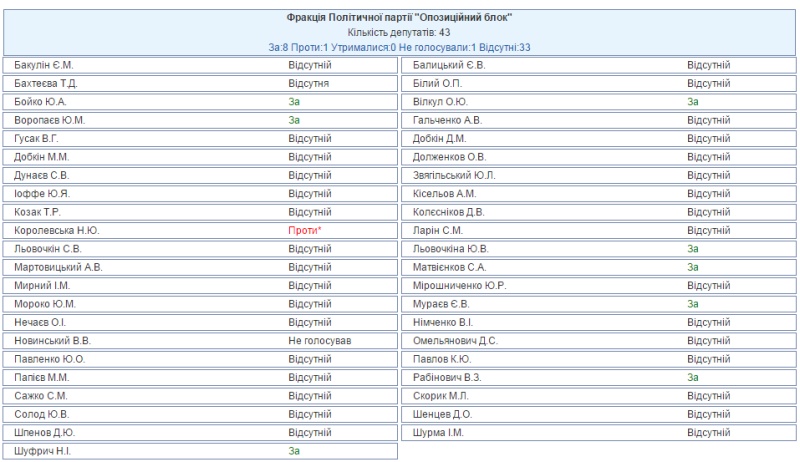The height and width of the screenshot is (462, 800).
Task: Click the "За" vote beside Мураєв Є.В.
Action: [693, 304]
